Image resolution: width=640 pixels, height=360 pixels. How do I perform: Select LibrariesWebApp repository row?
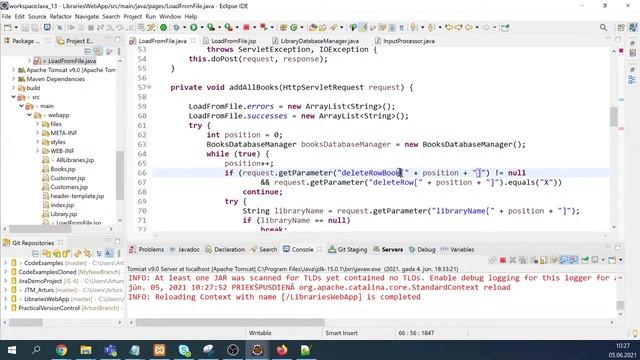(x=64, y=299)
